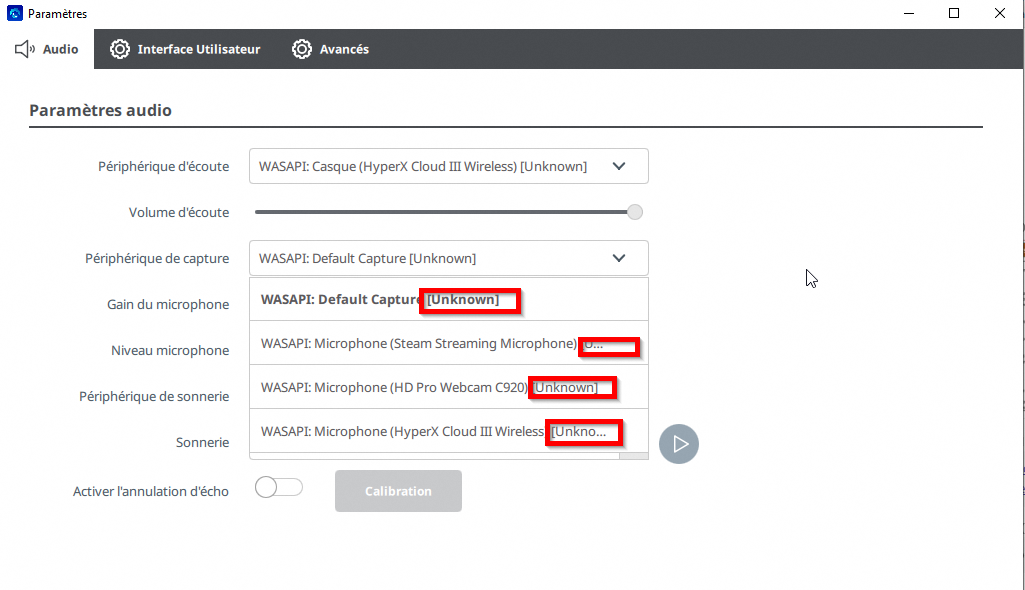Select HyperX Cloud III Wireless microphone option
Image resolution: width=1025 pixels, height=590 pixels.
[x=402, y=431]
